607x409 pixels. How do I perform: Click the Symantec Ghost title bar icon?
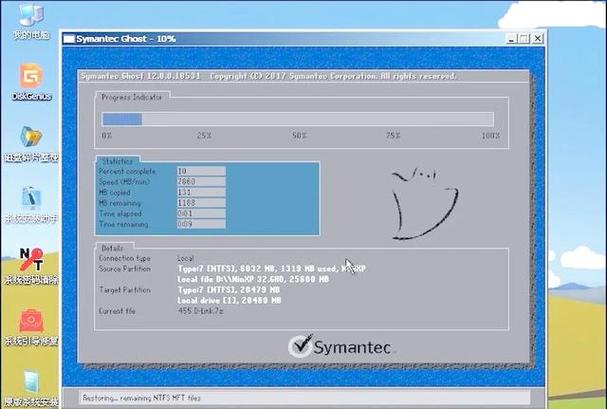click(69, 38)
